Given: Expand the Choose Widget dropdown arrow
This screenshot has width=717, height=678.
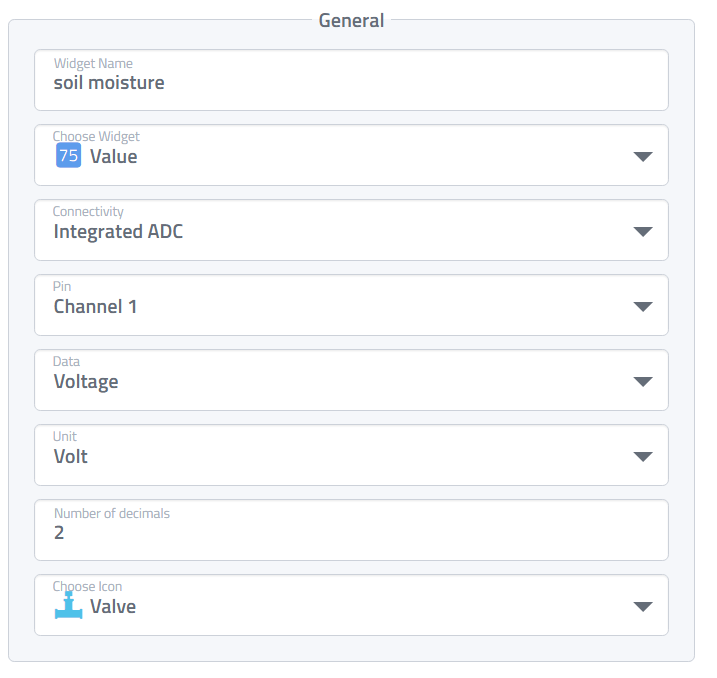Looking at the screenshot, I should pos(643,157).
